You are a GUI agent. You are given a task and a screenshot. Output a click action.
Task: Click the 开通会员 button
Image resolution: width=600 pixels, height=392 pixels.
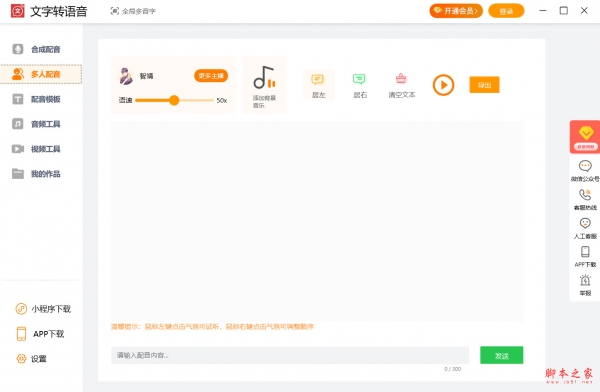click(456, 11)
